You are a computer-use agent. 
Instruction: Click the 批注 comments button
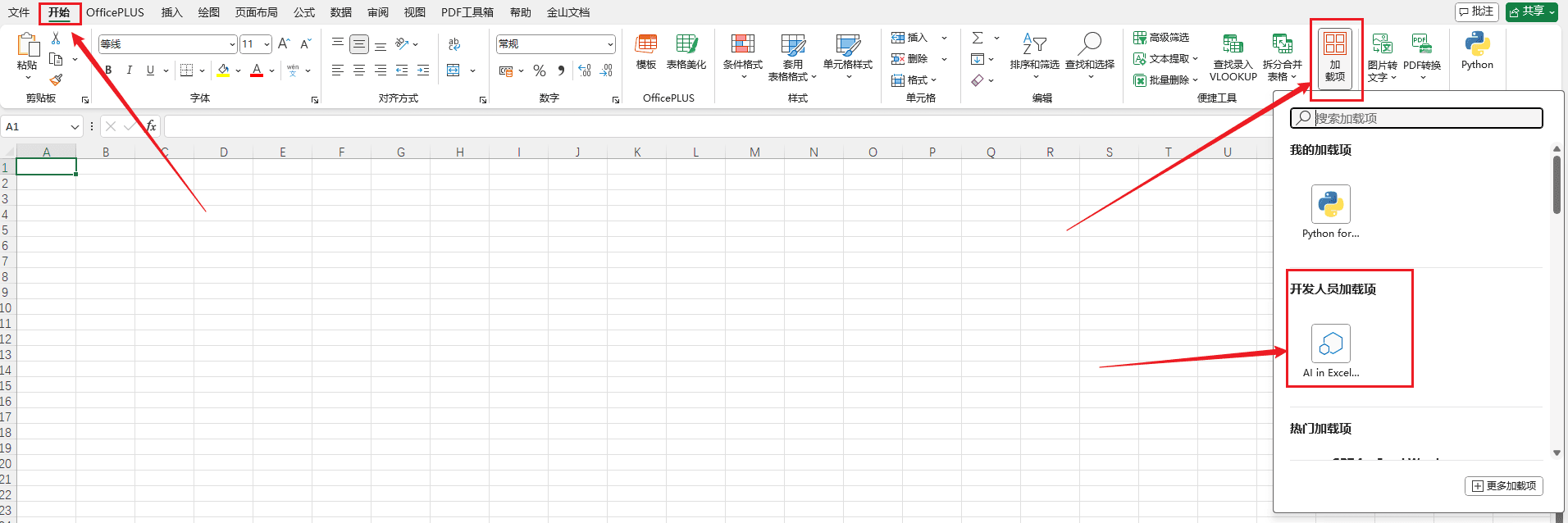pos(1476,11)
